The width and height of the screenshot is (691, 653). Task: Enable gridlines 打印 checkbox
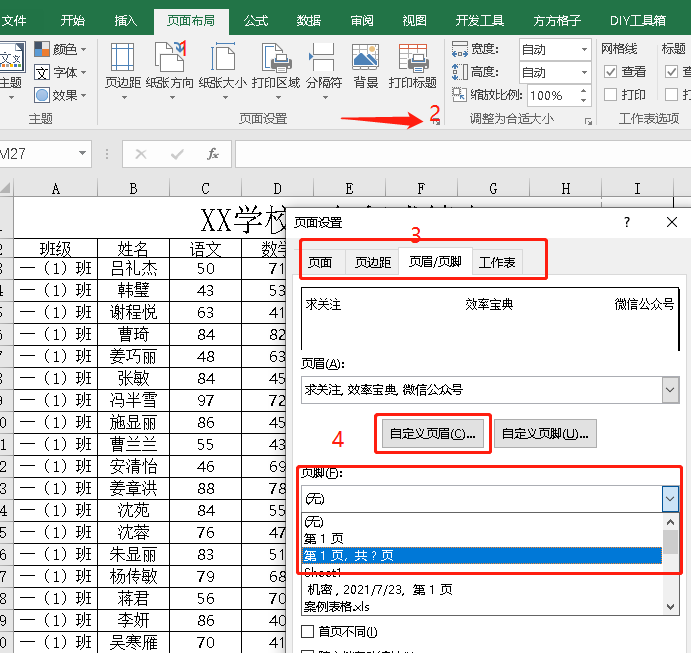point(610,94)
